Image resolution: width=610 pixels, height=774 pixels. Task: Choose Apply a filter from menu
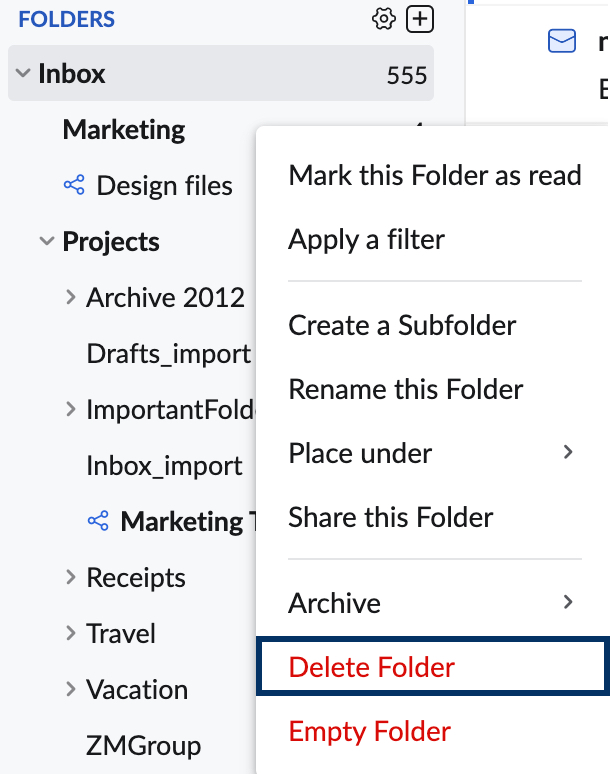point(366,240)
